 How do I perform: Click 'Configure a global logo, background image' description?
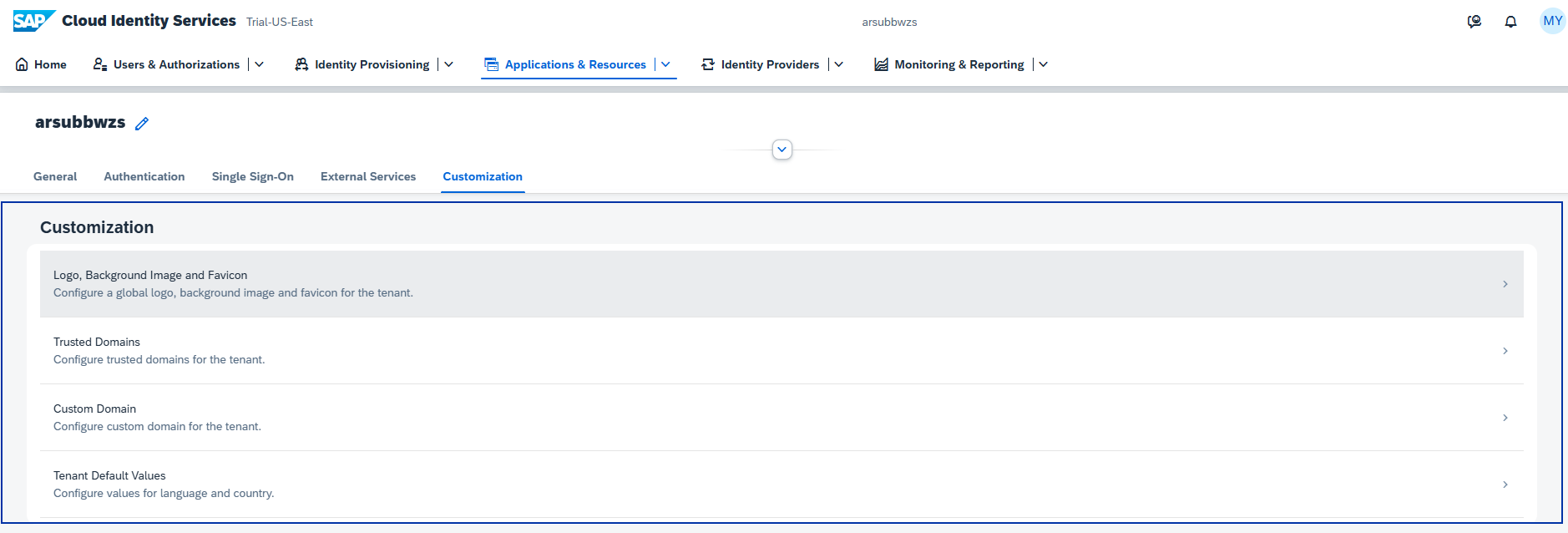click(233, 292)
